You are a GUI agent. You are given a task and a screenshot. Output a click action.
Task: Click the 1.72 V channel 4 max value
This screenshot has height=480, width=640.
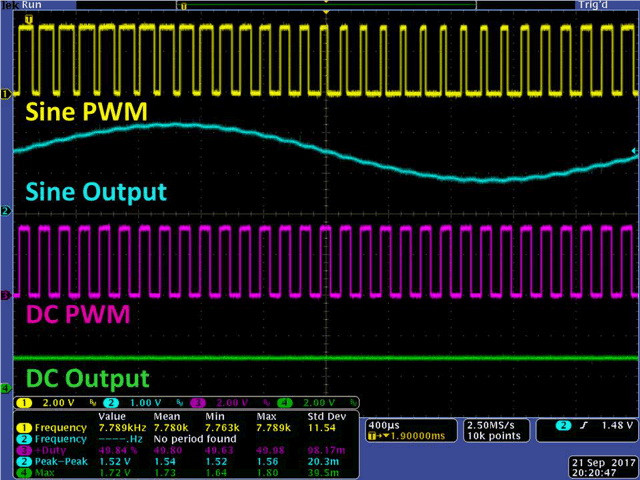point(115,473)
